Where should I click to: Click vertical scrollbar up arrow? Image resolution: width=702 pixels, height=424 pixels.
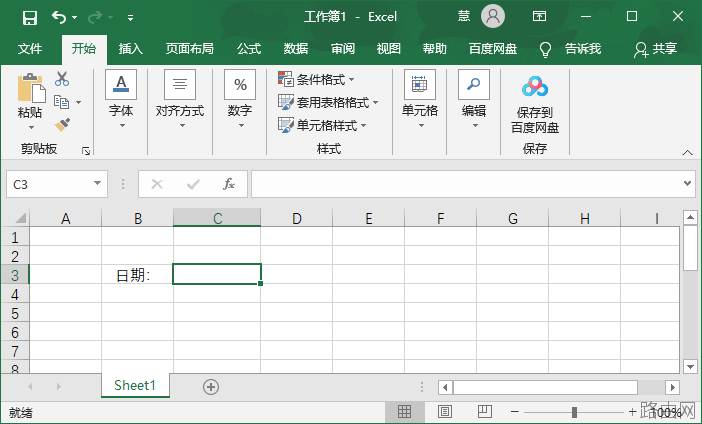(x=690, y=218)
